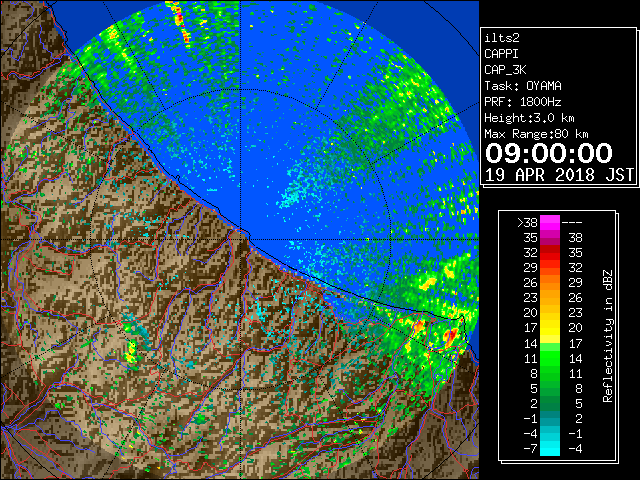
Task: Click the 'ilts2' product label
Action: click(502, 38)
